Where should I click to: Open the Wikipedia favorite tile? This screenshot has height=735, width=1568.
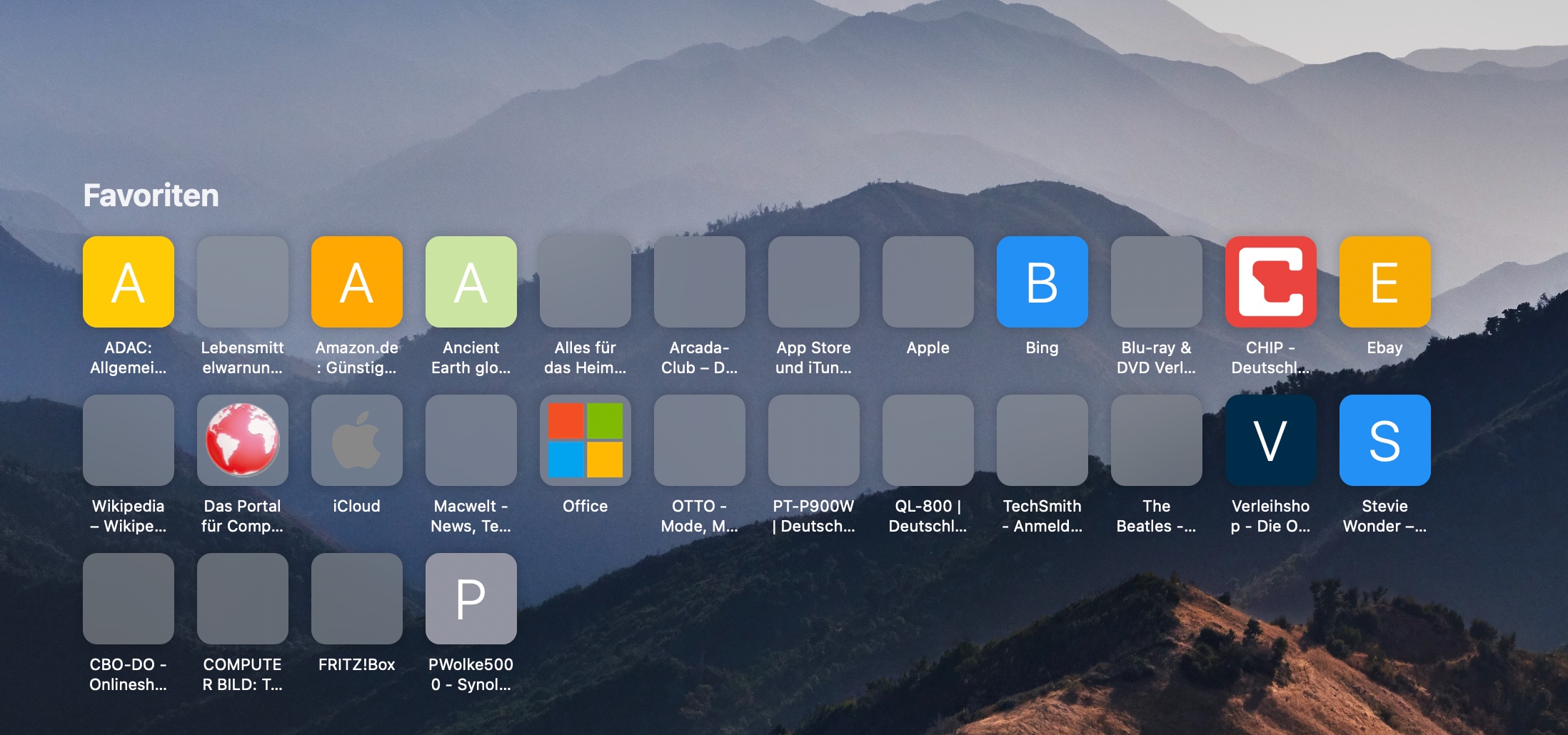pyautogui.click(x=129, y=440)
